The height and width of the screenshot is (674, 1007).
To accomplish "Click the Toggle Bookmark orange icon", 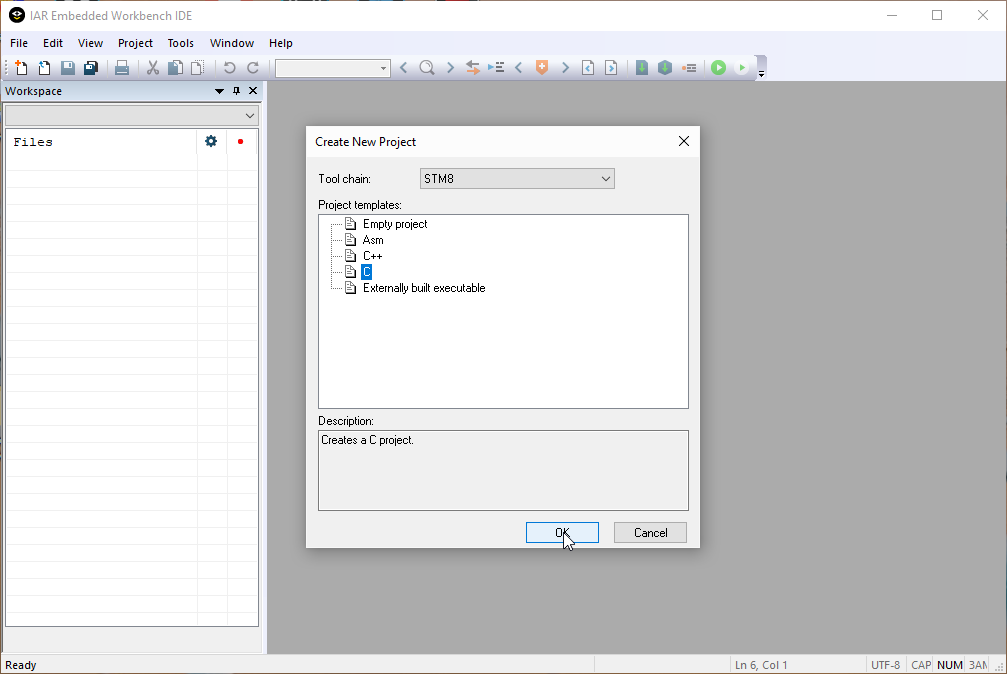I will pos(542,67).
